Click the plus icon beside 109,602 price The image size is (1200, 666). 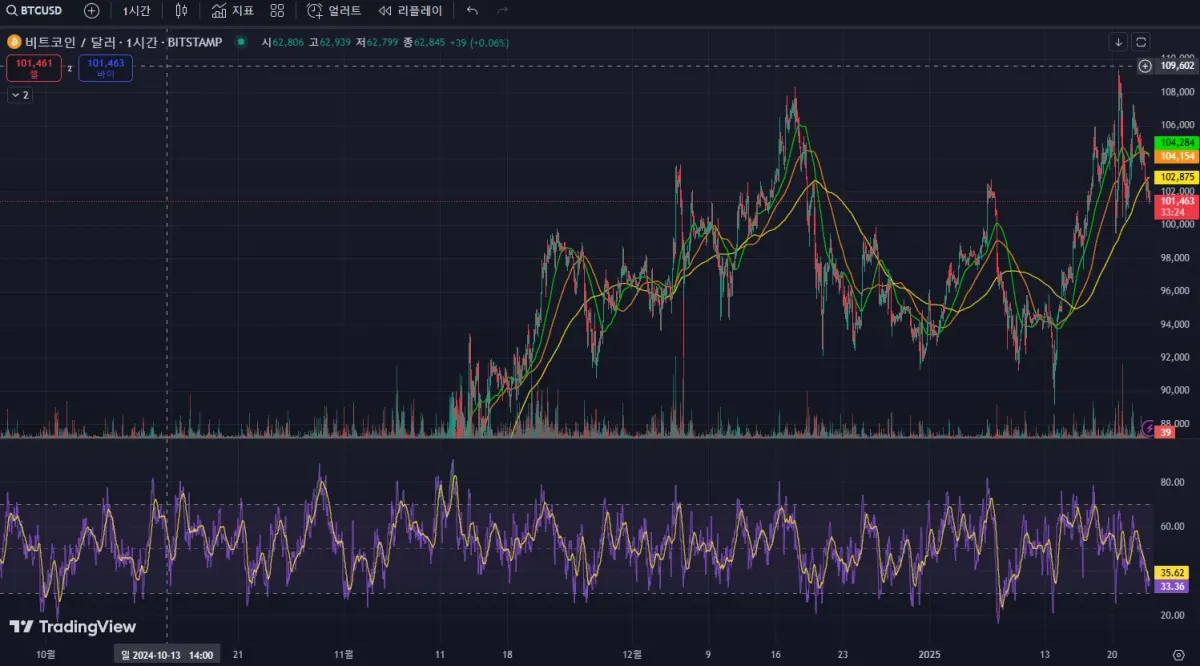(x=1145, y=66)
